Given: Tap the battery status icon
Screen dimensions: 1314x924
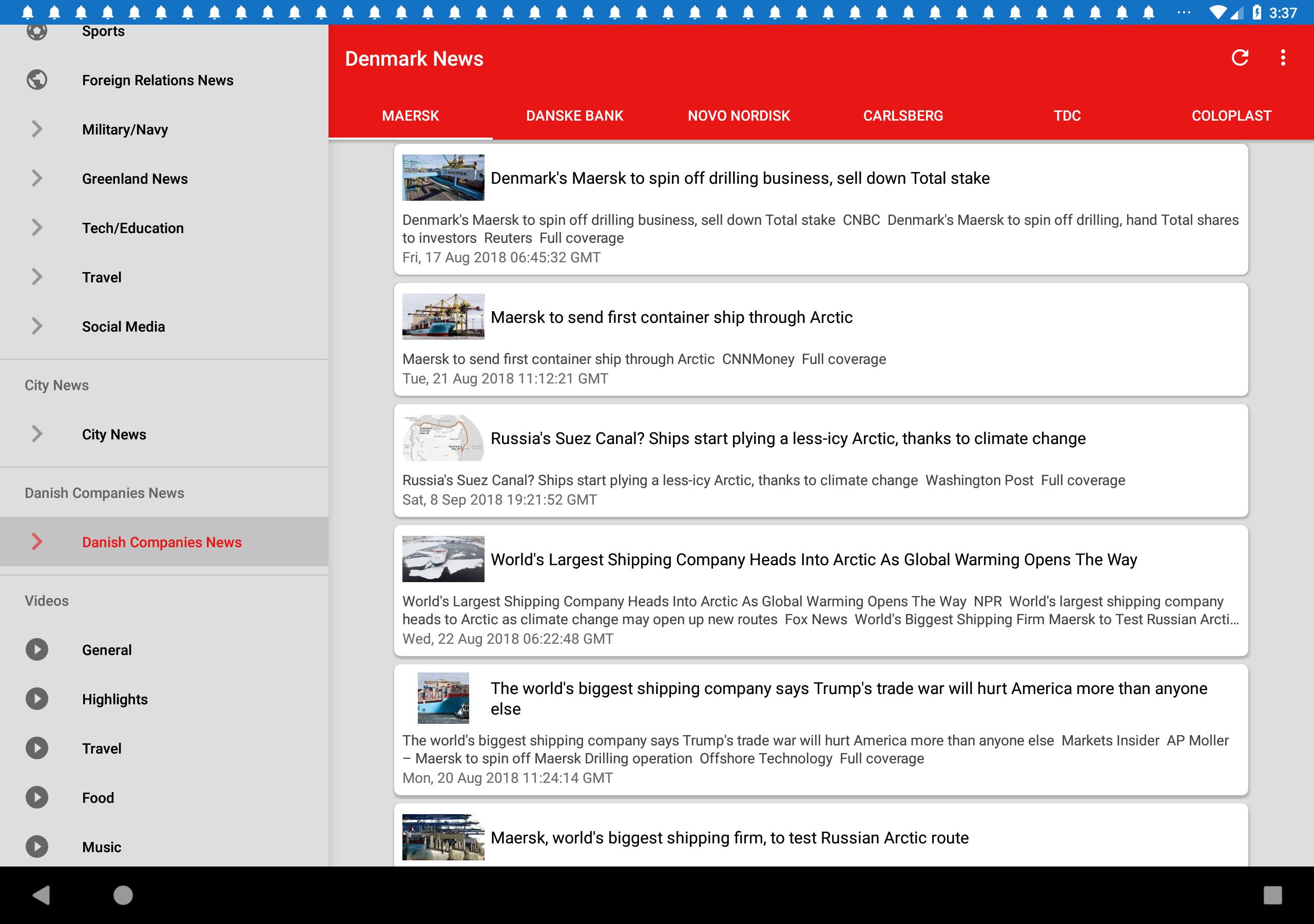Looking at the screenshot, I should coord(1257,12).
